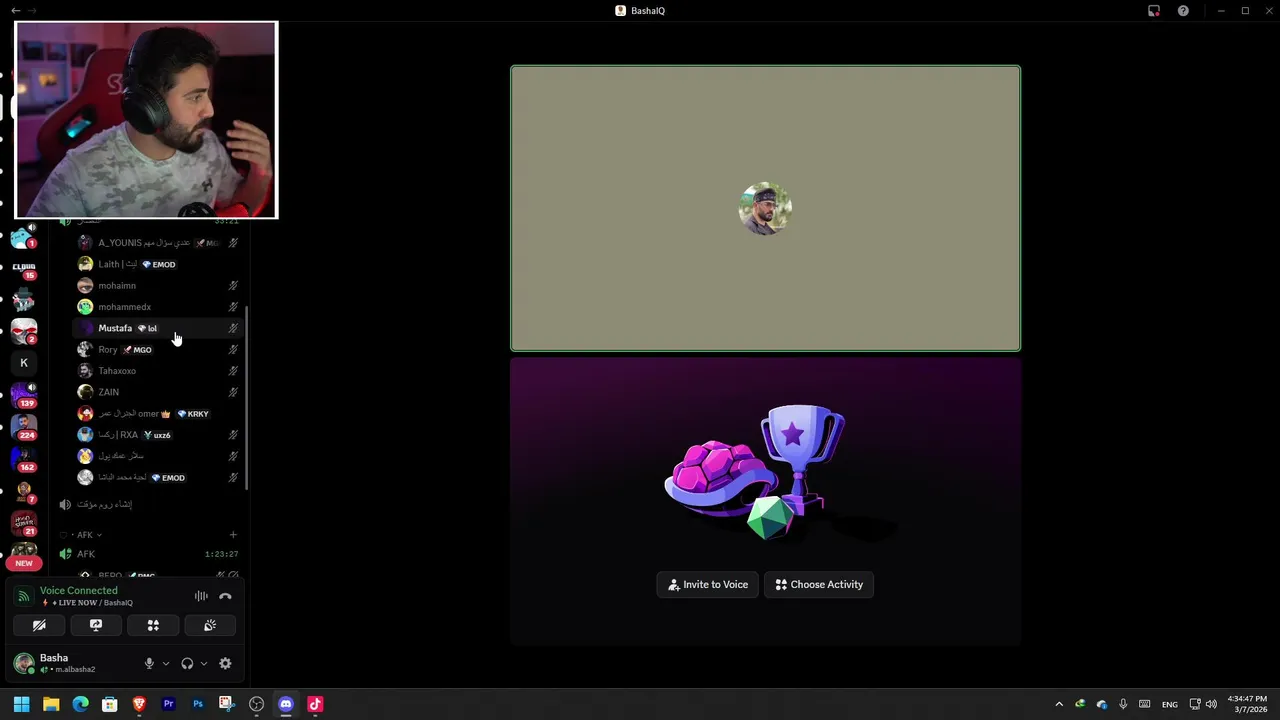1280x720 pixels.
Task: Create channel in AFK category plus icon
Action: point(233,535)
